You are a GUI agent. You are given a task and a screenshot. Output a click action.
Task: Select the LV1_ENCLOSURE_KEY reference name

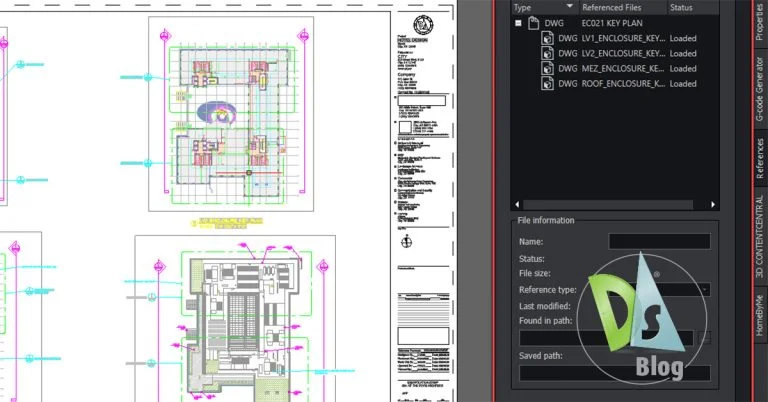[x=623, y=38]
